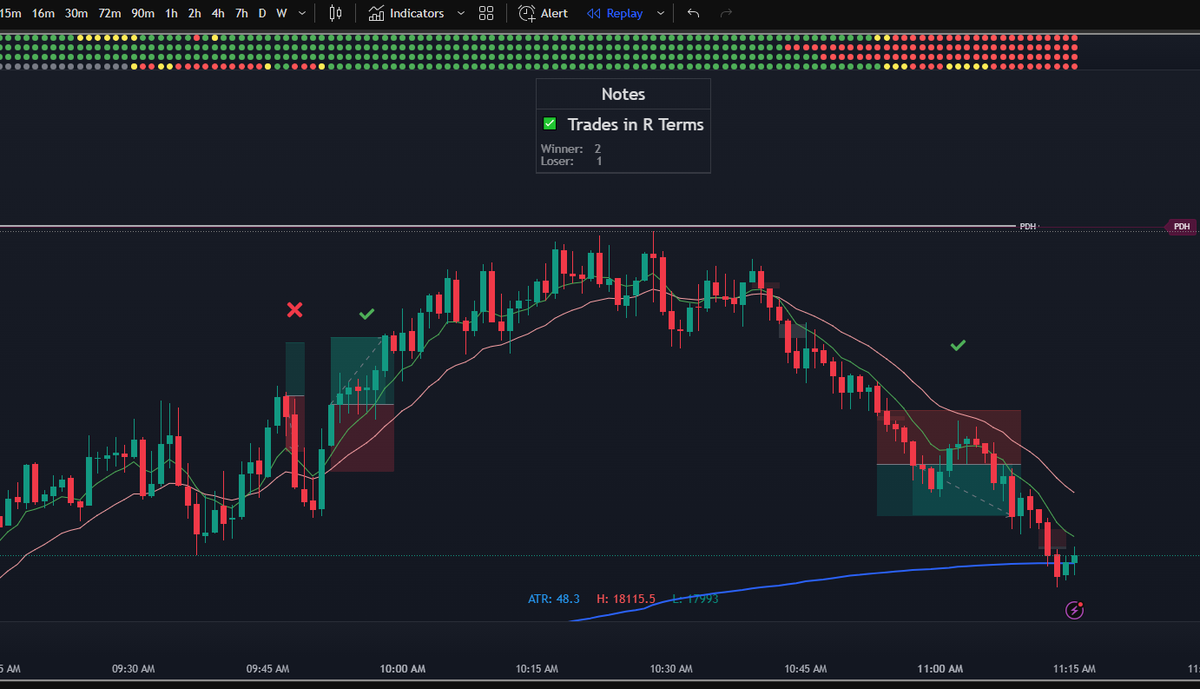This screenshot has width=1200, height=689.
Task: Select the 30m timeframe
Action: (76, 13)
